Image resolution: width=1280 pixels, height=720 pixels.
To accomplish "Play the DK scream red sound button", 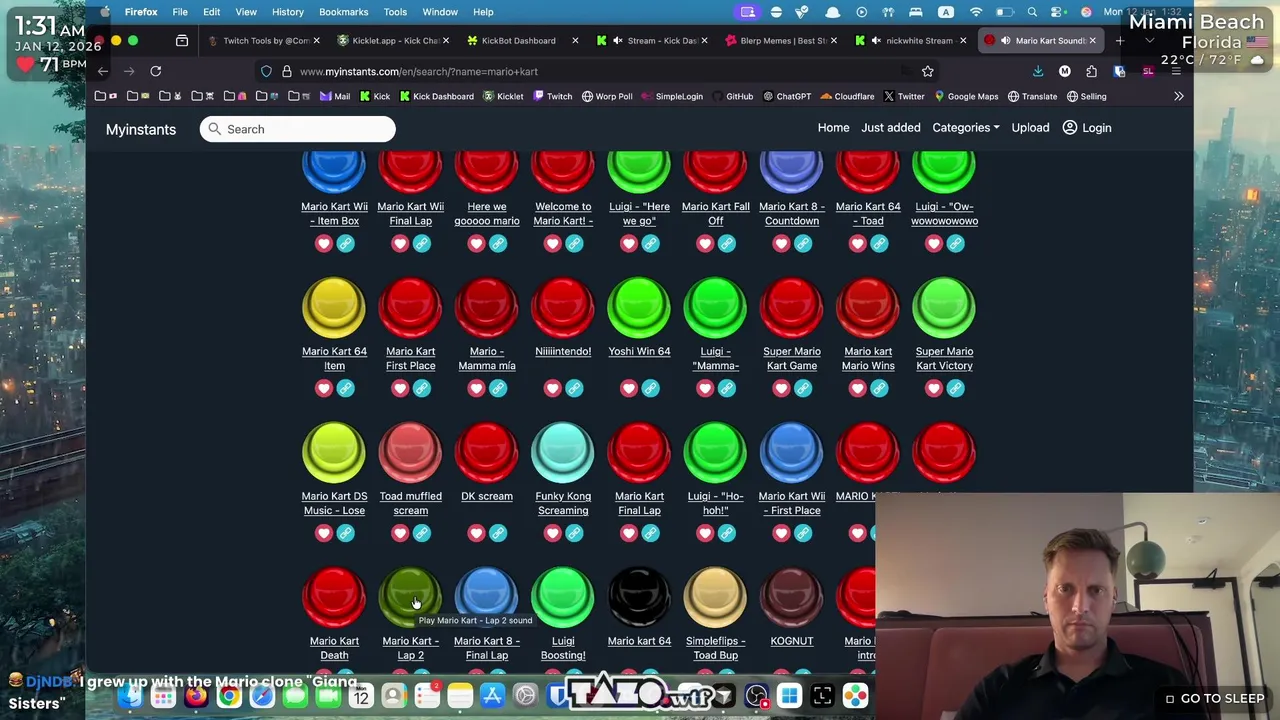I will (x=487, y=453).
